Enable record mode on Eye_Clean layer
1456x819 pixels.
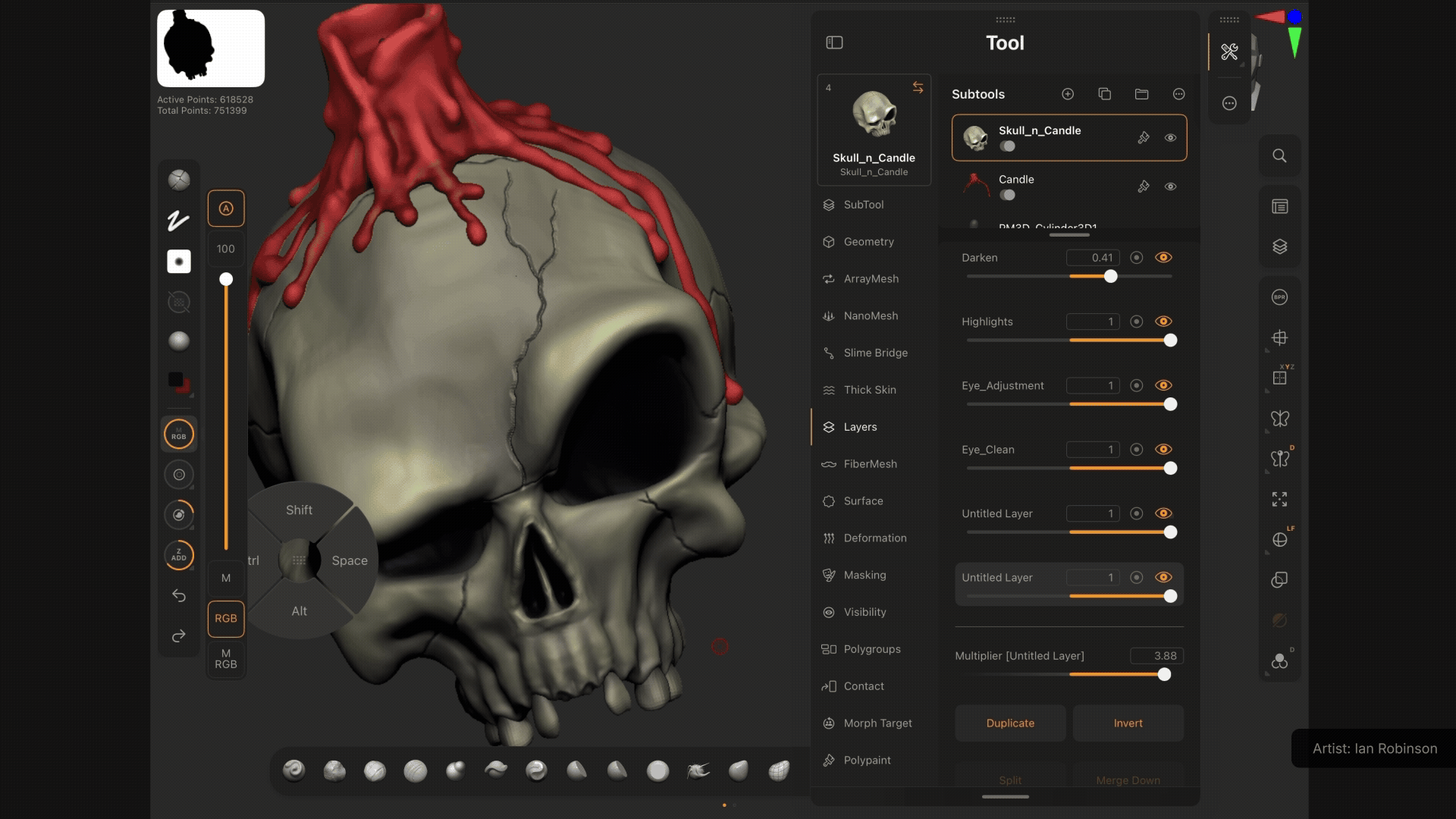[x=1136, y=450]
